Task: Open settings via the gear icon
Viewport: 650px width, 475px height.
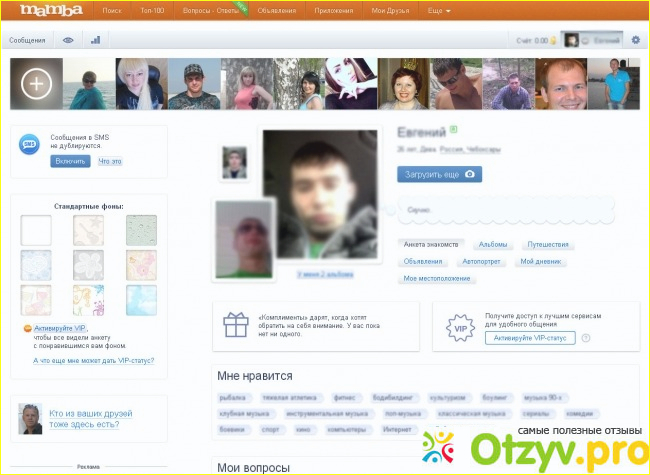Action: pos(635,40)
